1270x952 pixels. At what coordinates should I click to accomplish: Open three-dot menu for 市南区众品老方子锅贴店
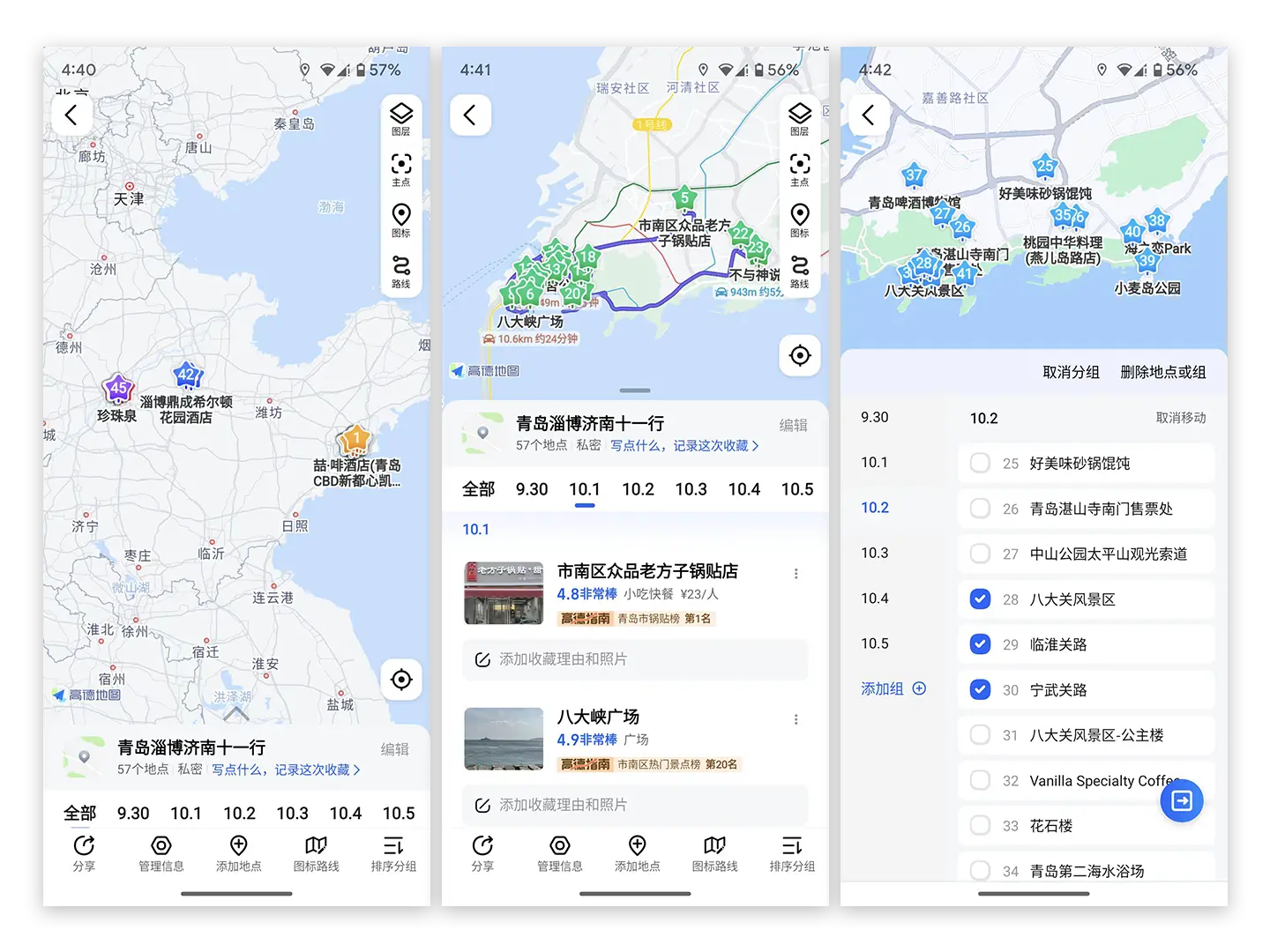[796, 574]
